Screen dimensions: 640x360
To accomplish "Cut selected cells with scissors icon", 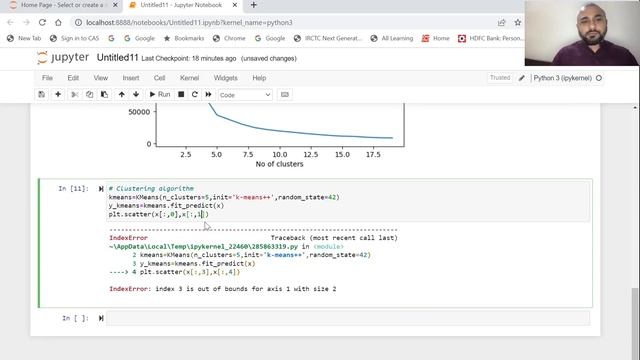I will (74, 94).
